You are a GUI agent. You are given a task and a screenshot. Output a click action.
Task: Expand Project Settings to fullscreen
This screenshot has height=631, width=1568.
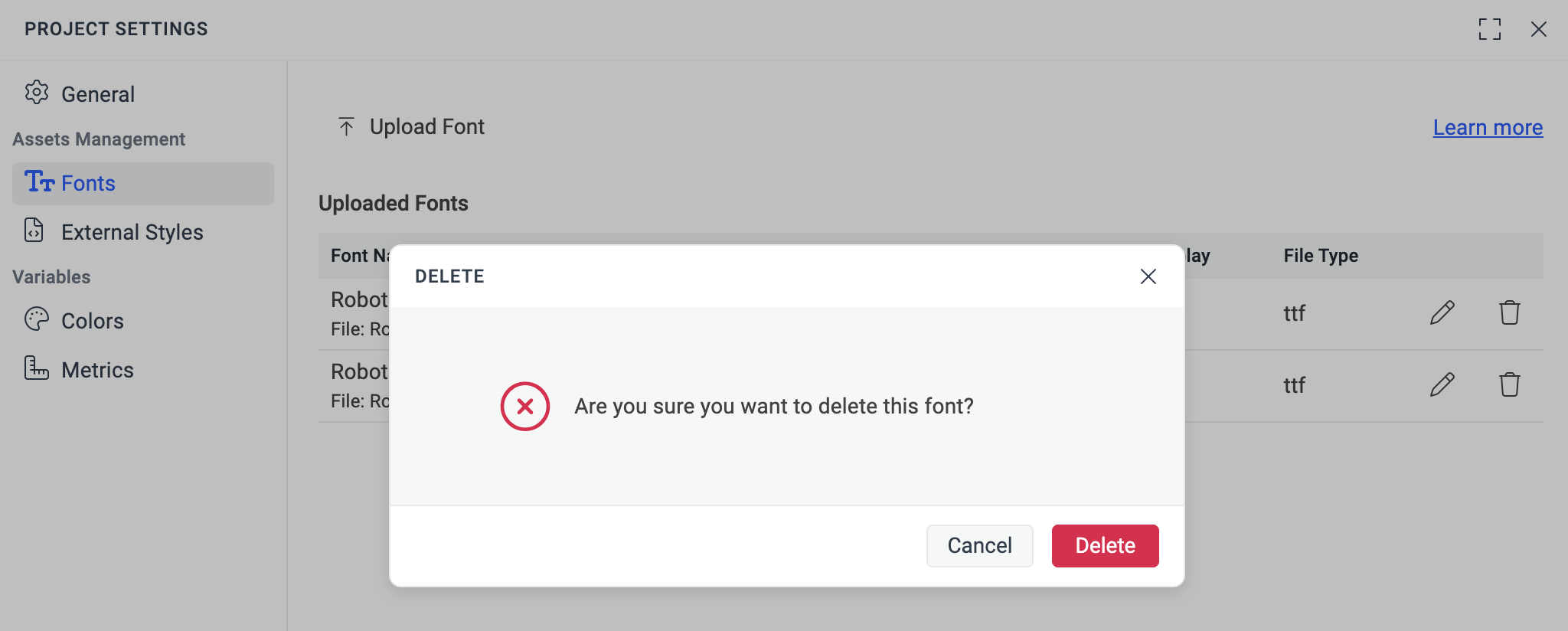pyautogui.click(x=1489, y=29)
